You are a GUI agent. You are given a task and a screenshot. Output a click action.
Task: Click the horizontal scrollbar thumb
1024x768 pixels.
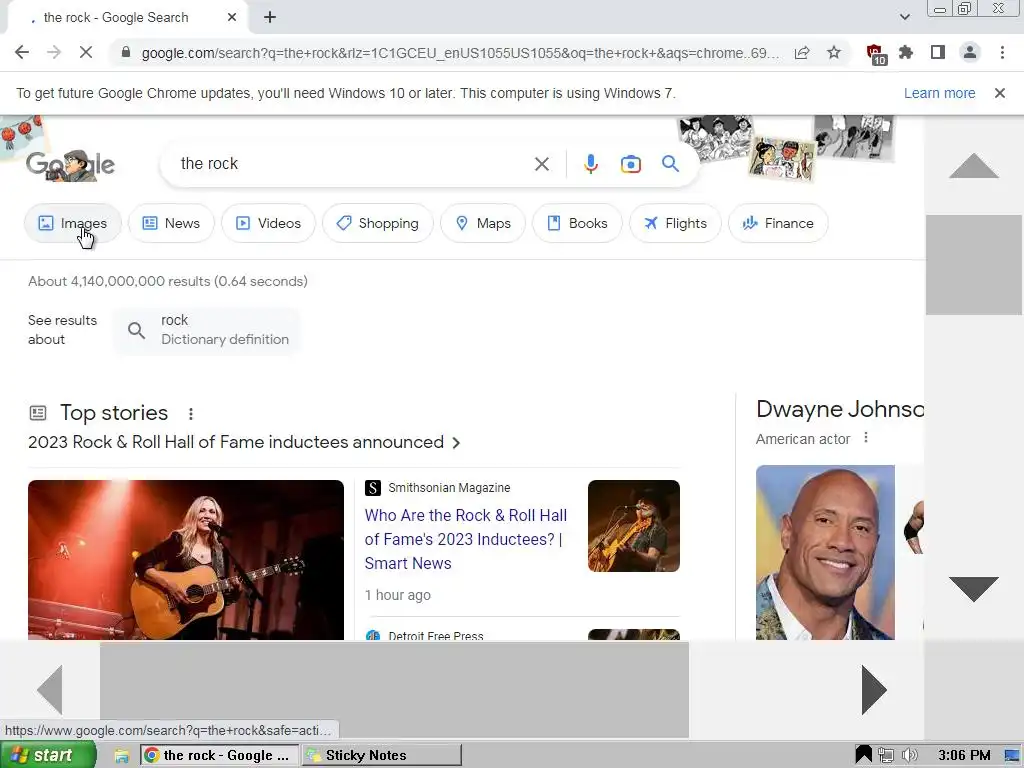click(x=394, y=690)
